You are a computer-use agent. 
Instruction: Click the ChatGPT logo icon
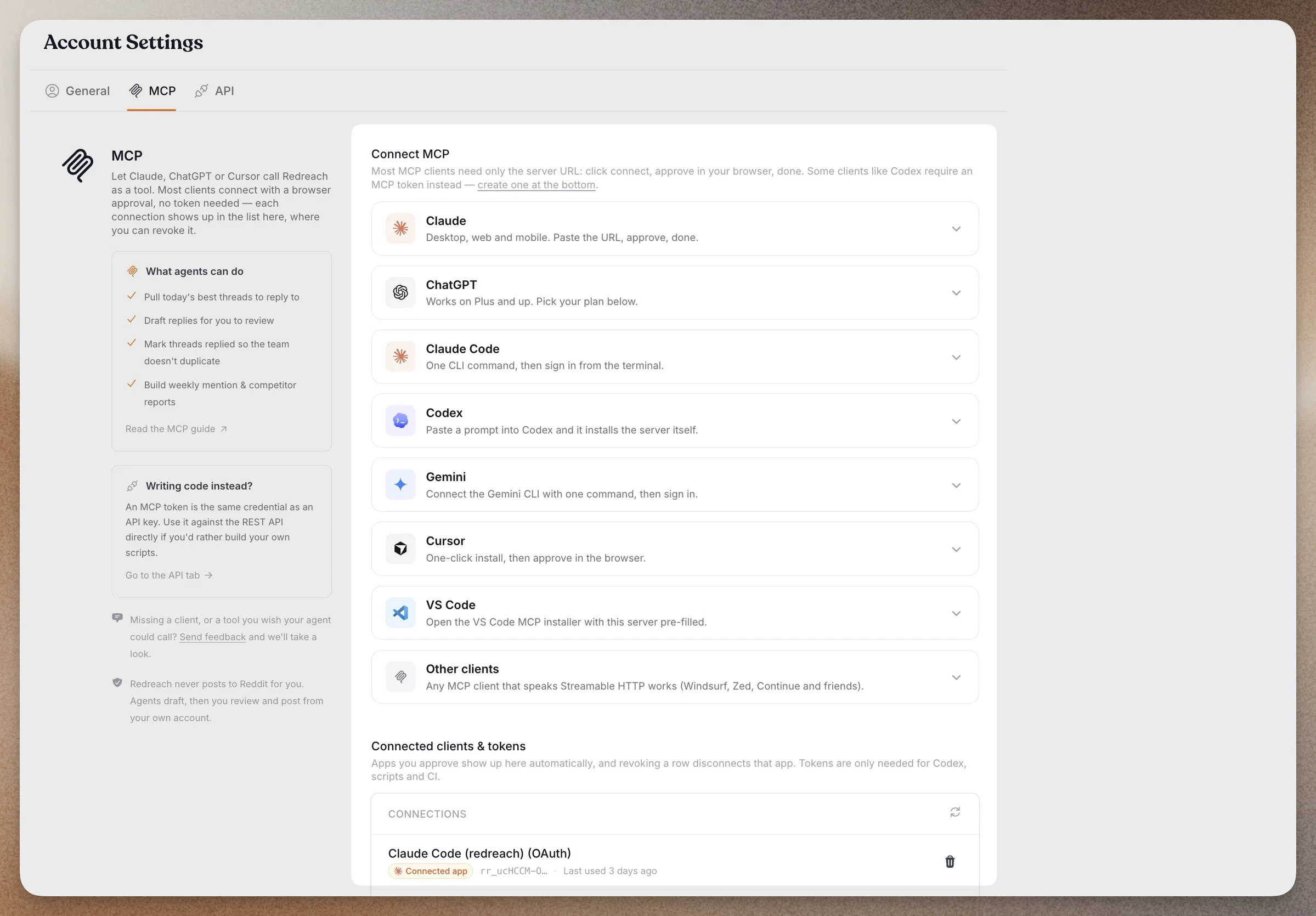click(x=400, y=292)
